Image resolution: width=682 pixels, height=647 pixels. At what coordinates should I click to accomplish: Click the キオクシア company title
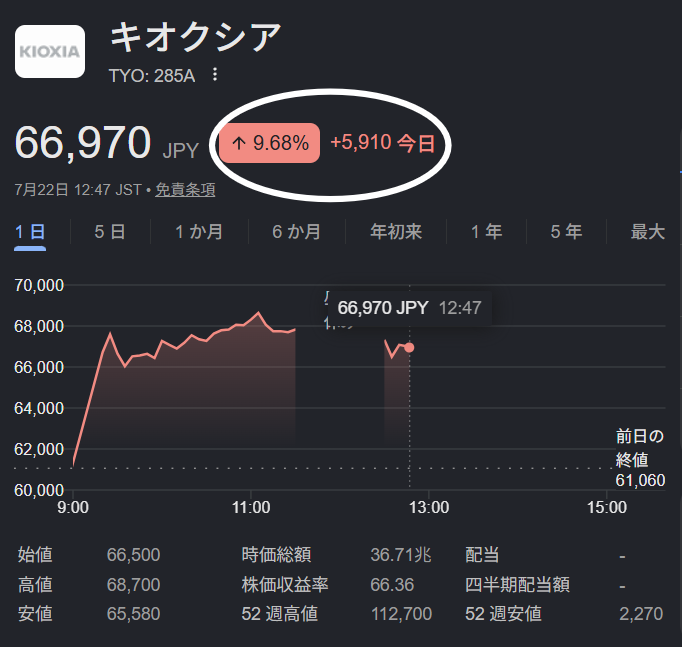[x=195, y=37]
